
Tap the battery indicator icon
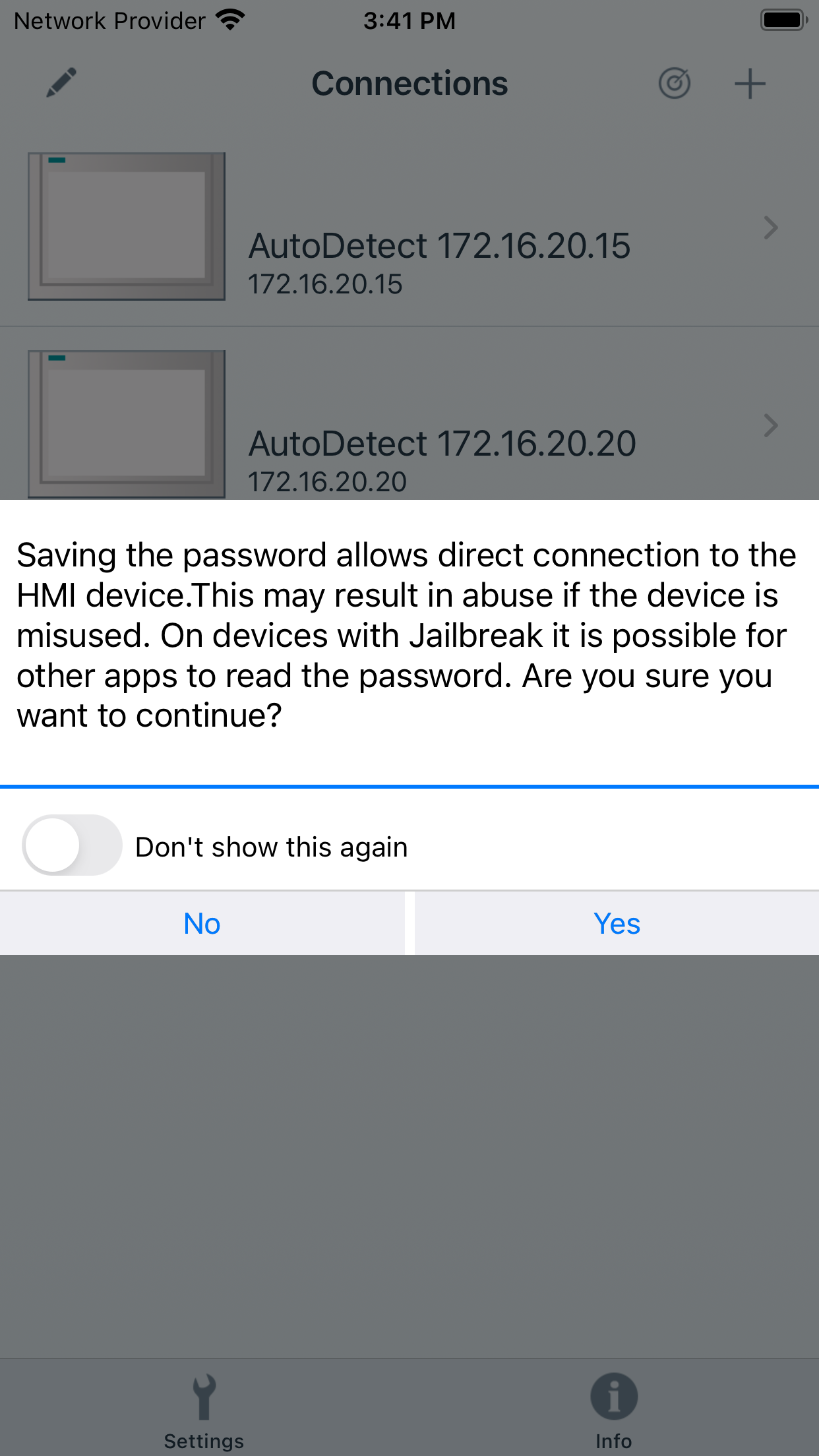(784, 20)
